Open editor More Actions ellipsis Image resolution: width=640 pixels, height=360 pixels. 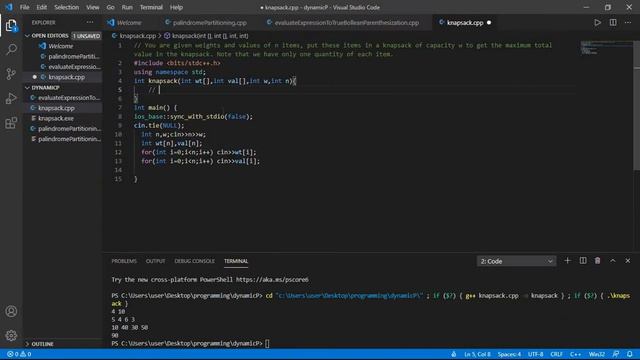pos(628,23)
